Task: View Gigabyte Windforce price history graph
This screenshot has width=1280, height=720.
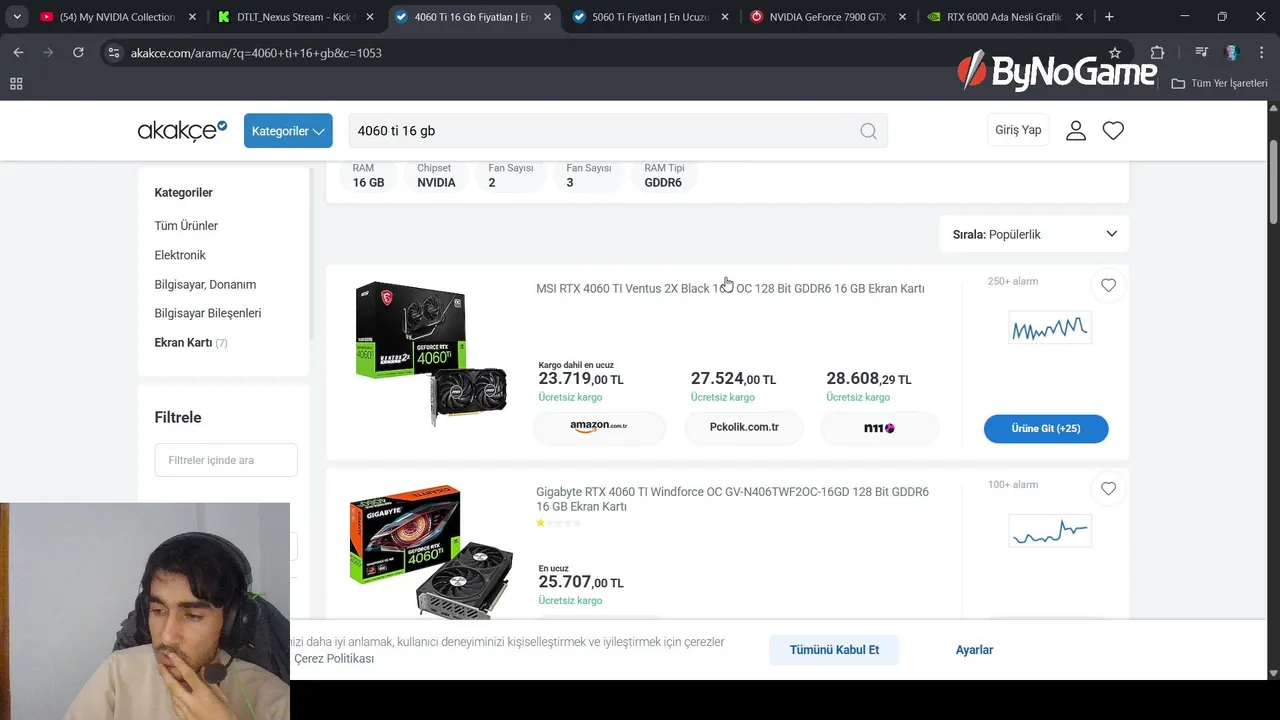Action: [1050, 530]
